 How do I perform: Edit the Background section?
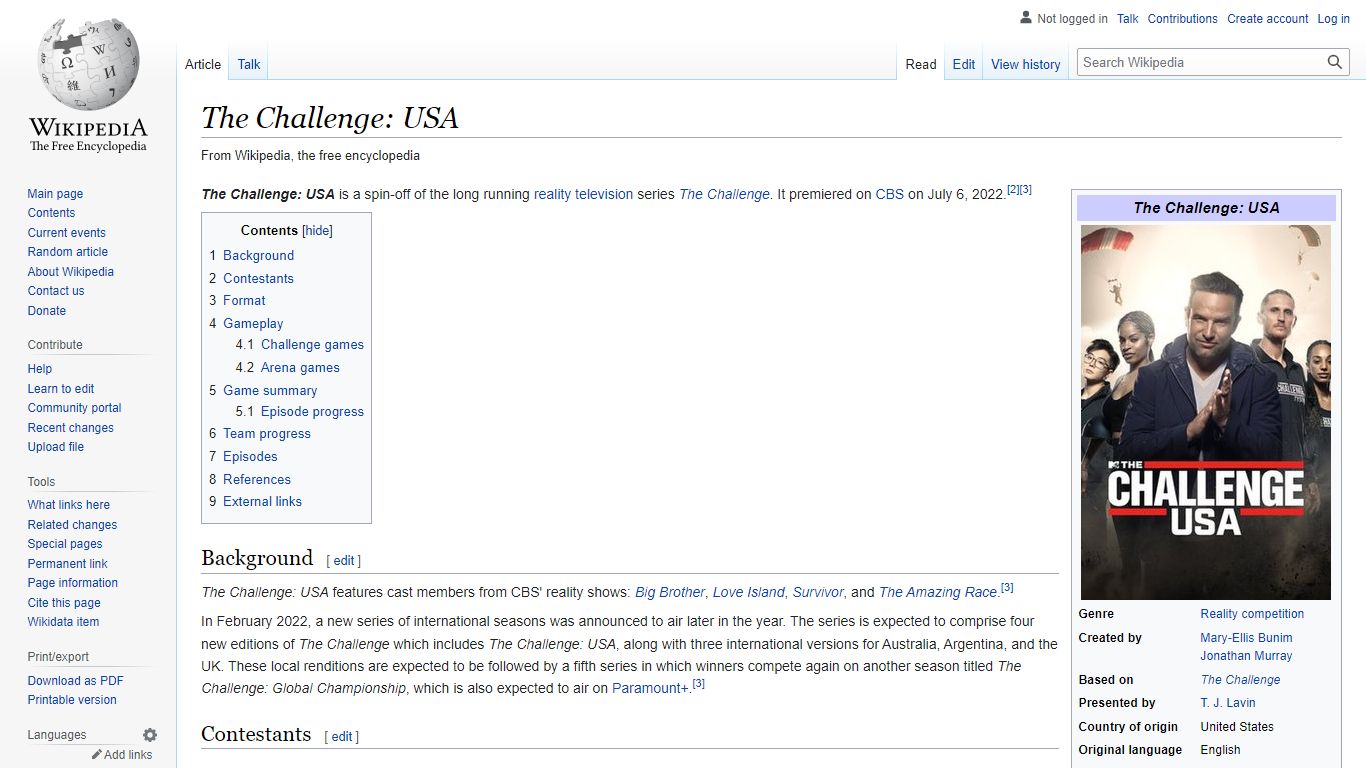[344, 561]
